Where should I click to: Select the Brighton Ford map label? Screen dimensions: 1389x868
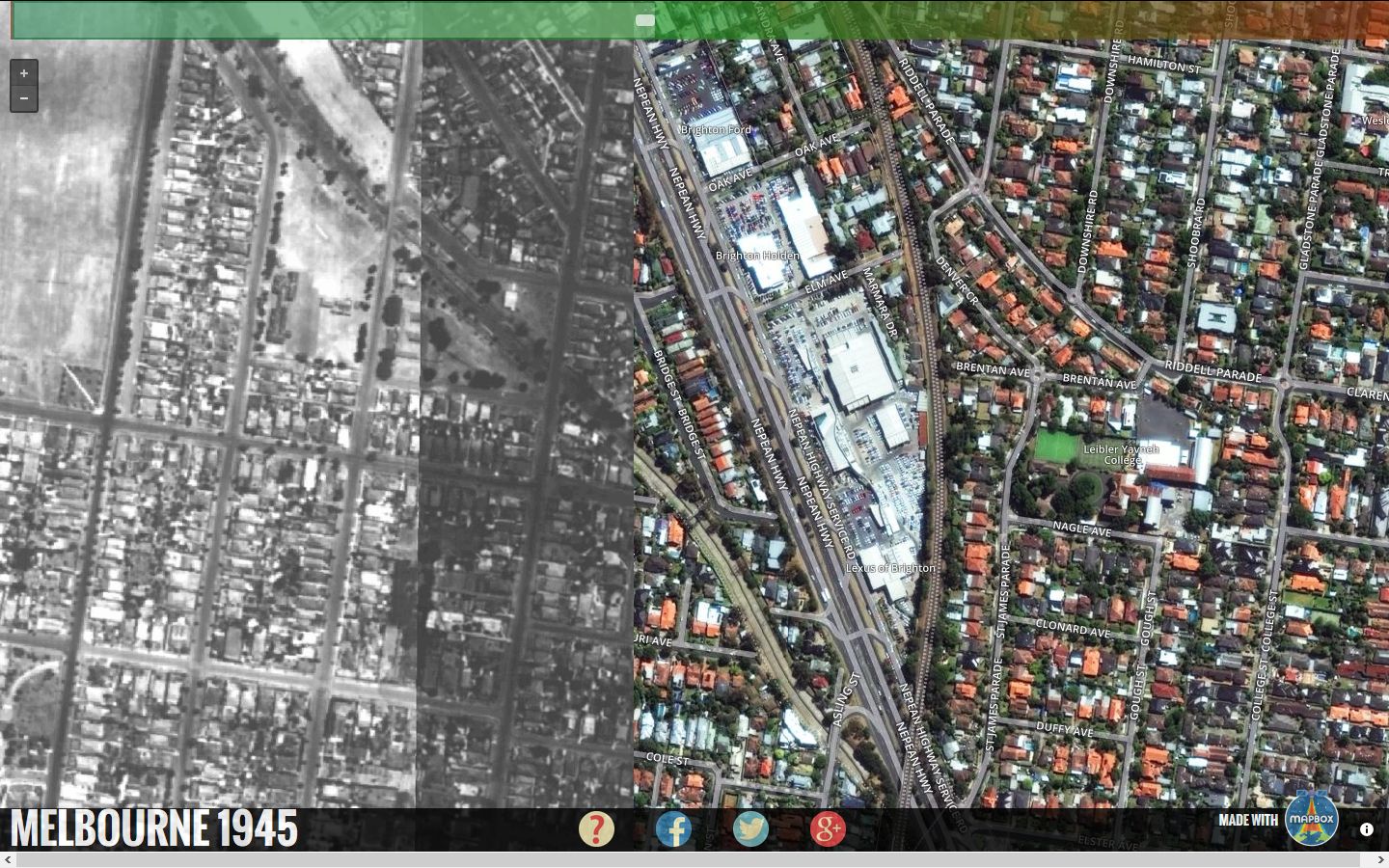[x=716, y=130]
